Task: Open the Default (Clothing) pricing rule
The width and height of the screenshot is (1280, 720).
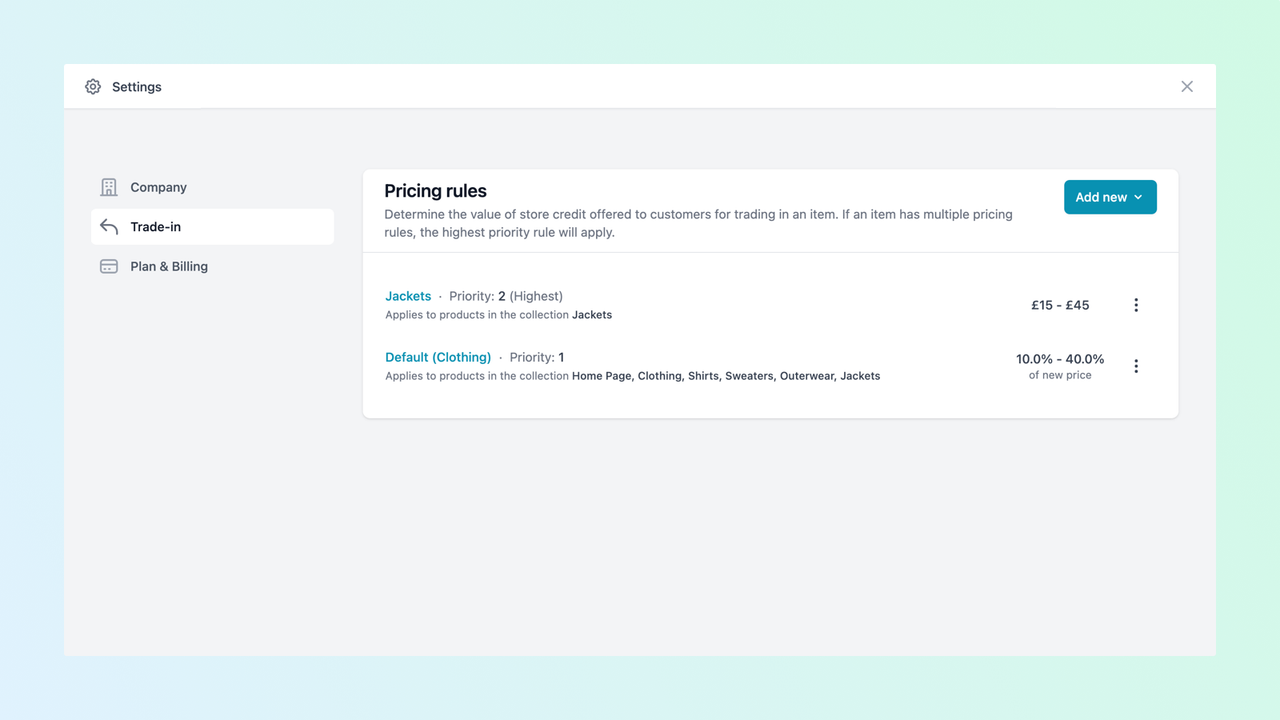Action: (x=438, y=357)
